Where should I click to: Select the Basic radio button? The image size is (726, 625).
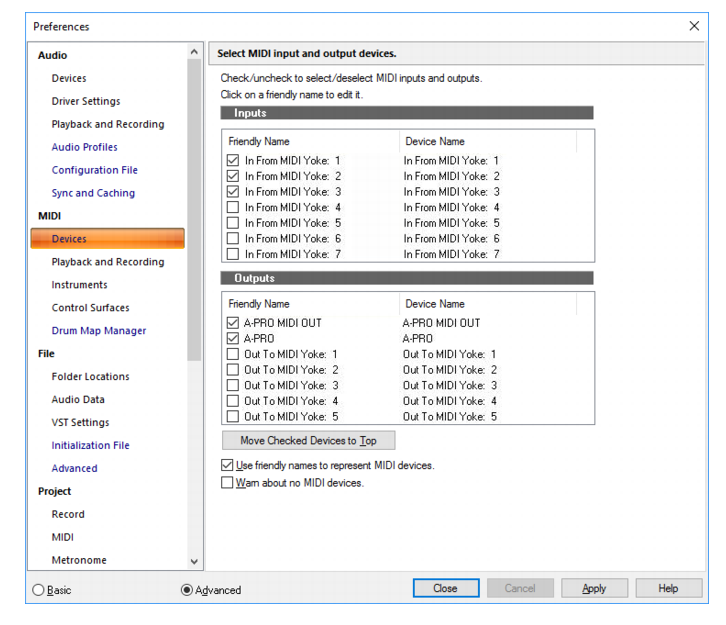[38, 590]
